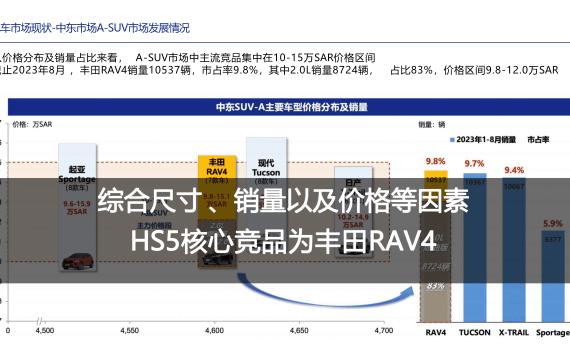
Task: Click the 市占率 legend label
Action: pos(538,140)
